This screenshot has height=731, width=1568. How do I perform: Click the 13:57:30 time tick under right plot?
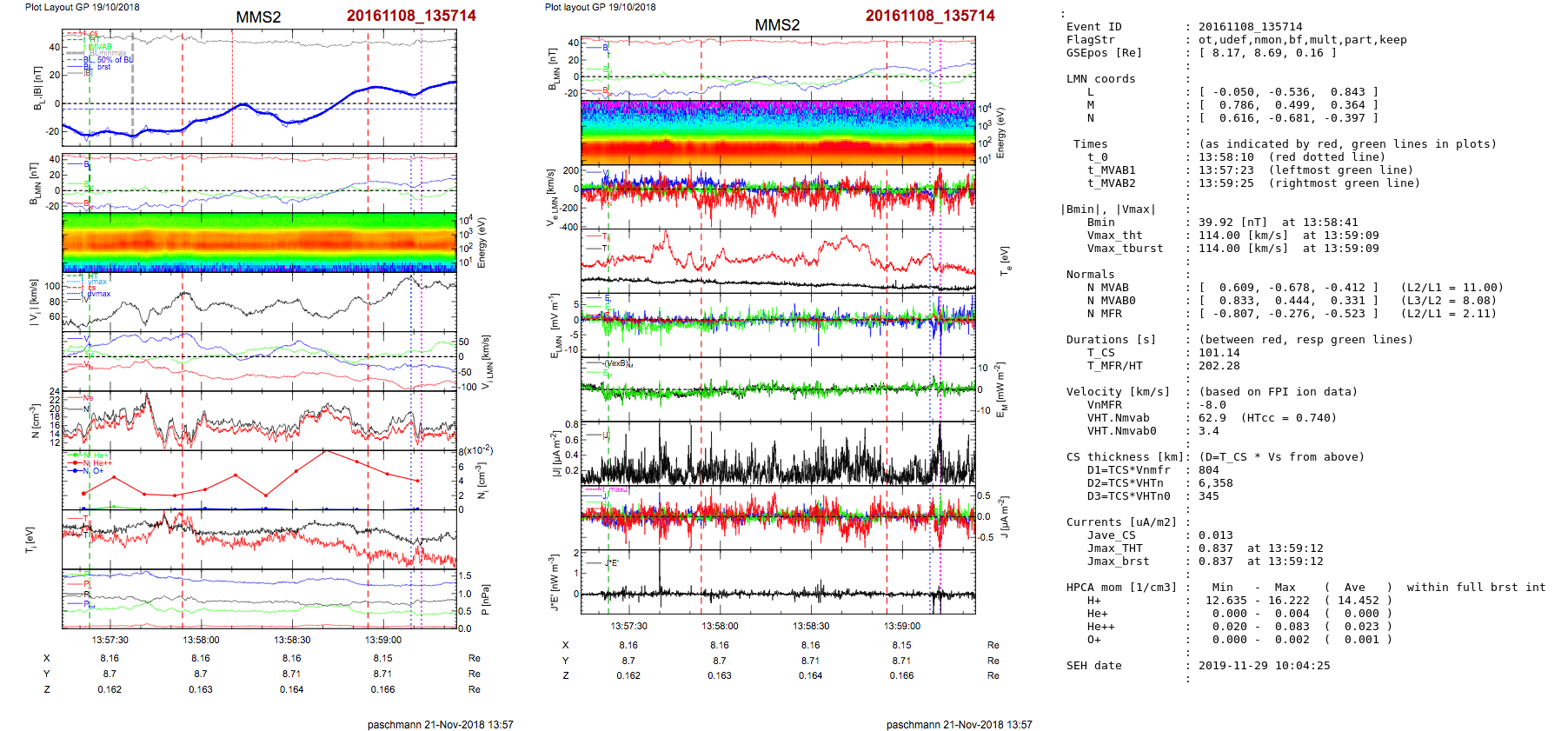coord(628,626)
